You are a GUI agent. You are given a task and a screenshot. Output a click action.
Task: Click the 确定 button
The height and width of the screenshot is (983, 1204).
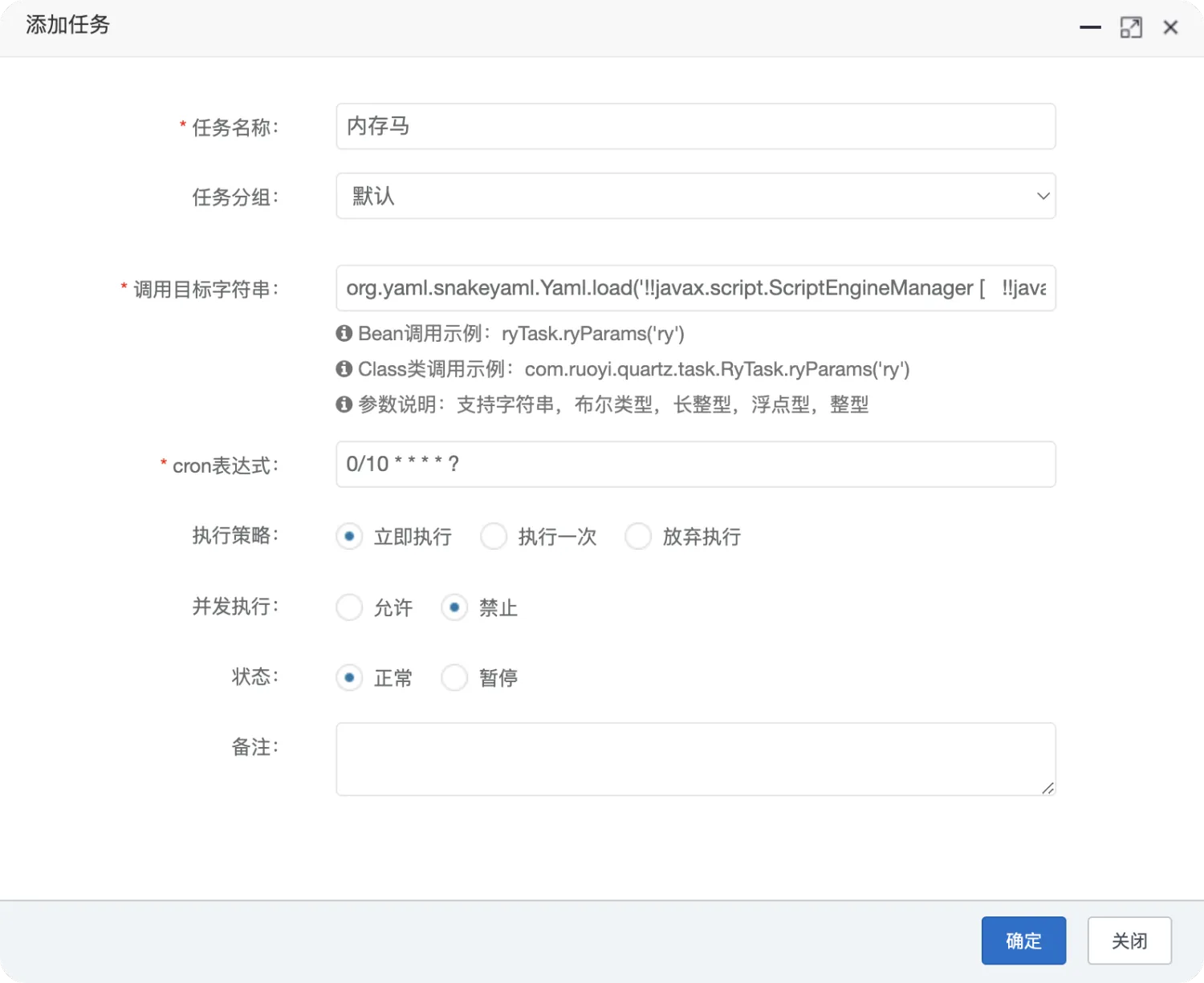[1023, 940]
